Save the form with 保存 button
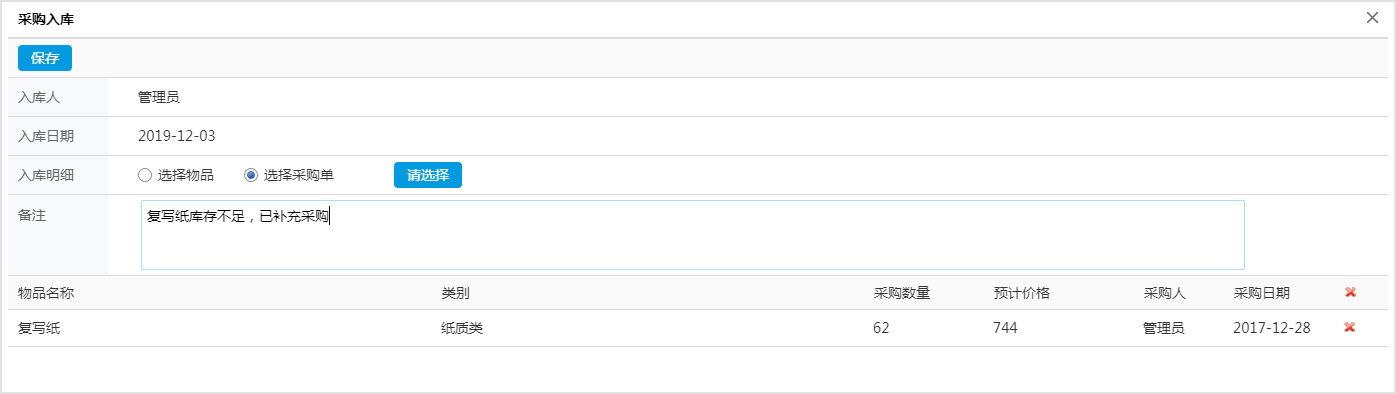The image size is (1396, 394). [45, 58]
